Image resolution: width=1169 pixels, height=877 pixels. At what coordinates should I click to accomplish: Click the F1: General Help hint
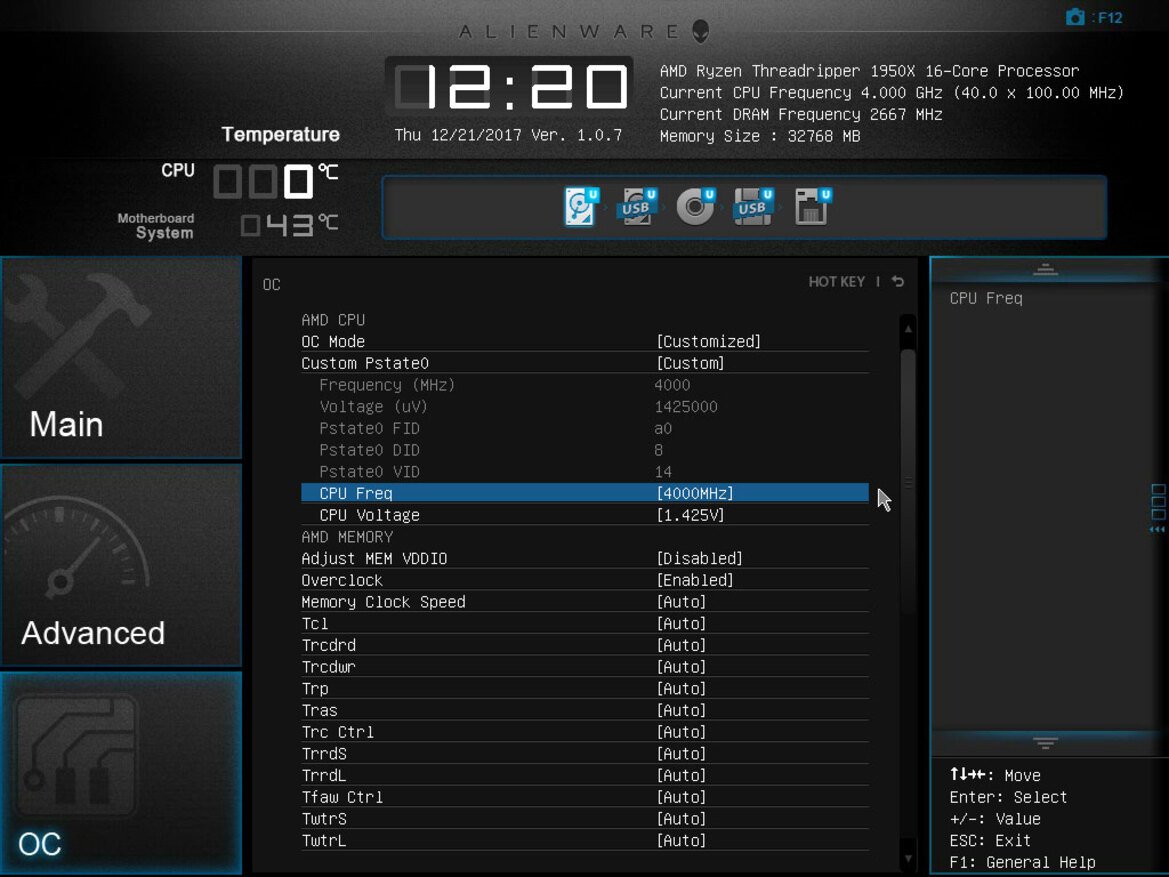tap(1022, 862)
